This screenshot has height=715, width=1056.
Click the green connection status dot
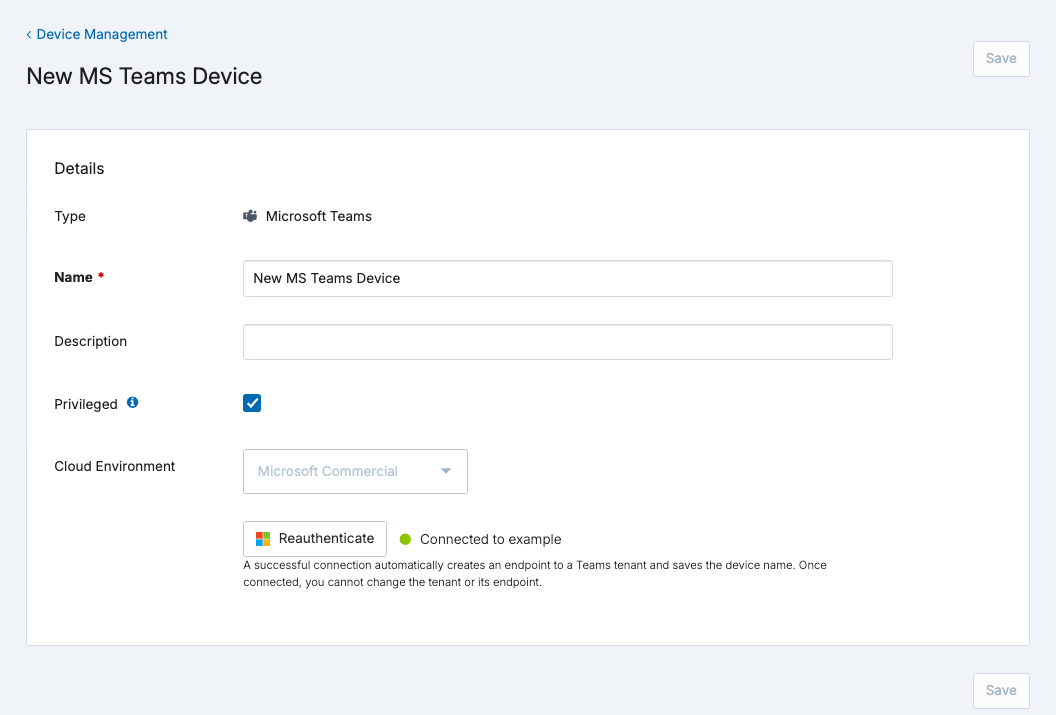tap(405, 539)
